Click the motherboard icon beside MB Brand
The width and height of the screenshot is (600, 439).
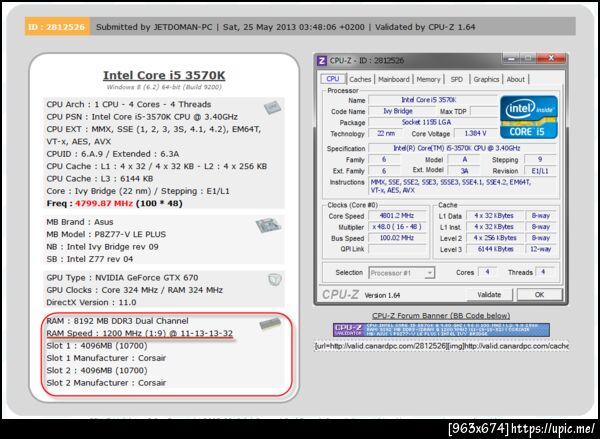coord(268,225)
